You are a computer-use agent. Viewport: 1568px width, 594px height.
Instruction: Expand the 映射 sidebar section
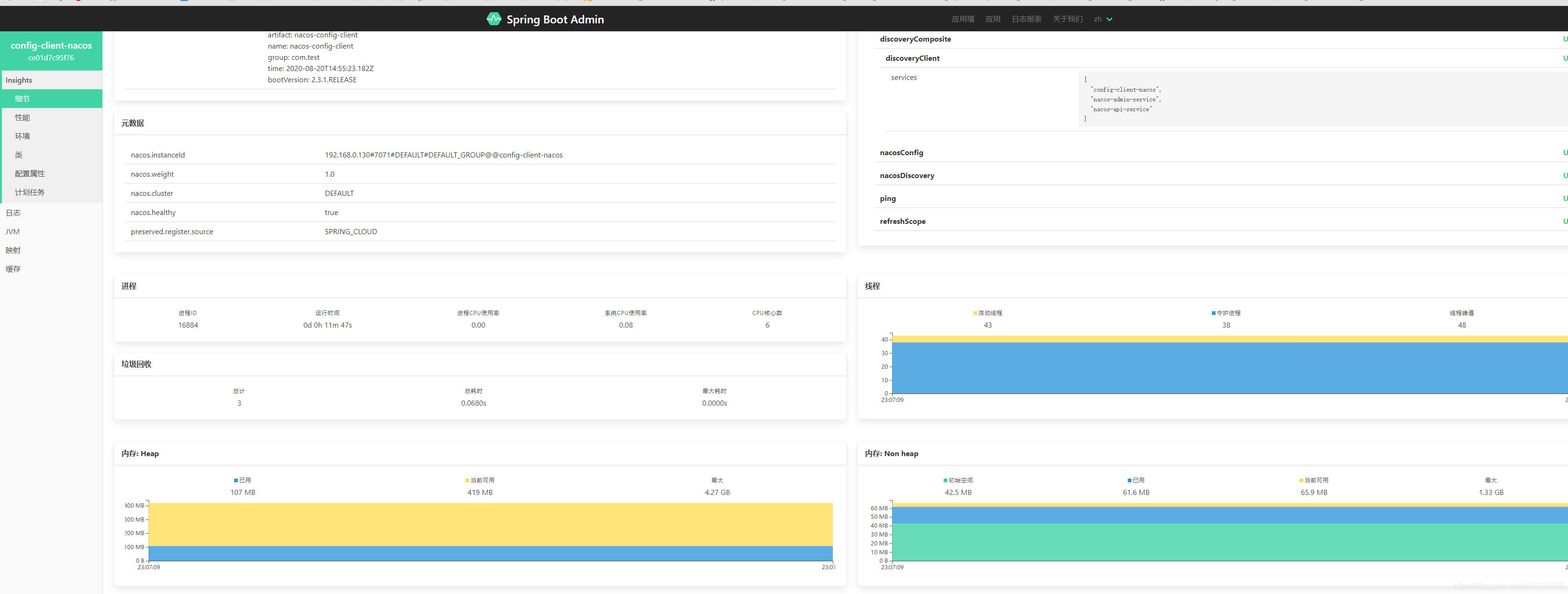click(x=51, y=250)
